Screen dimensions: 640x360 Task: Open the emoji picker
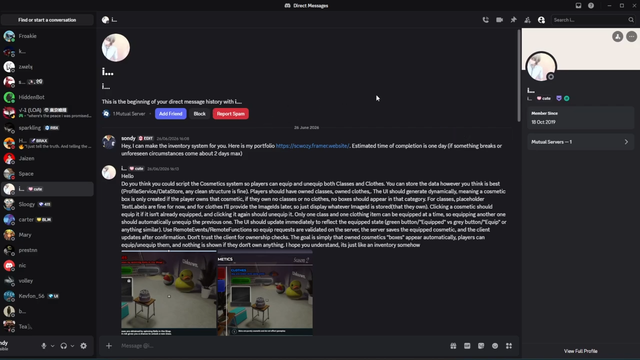pos(495,346)
